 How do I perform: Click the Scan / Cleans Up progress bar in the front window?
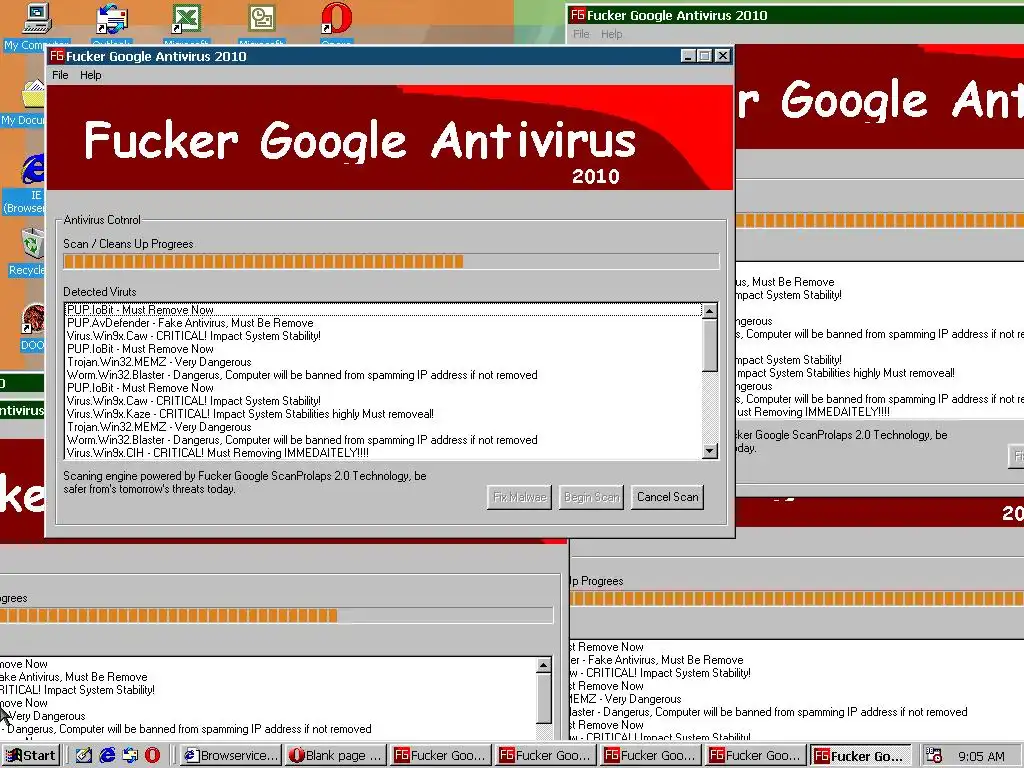coord(391,262)
